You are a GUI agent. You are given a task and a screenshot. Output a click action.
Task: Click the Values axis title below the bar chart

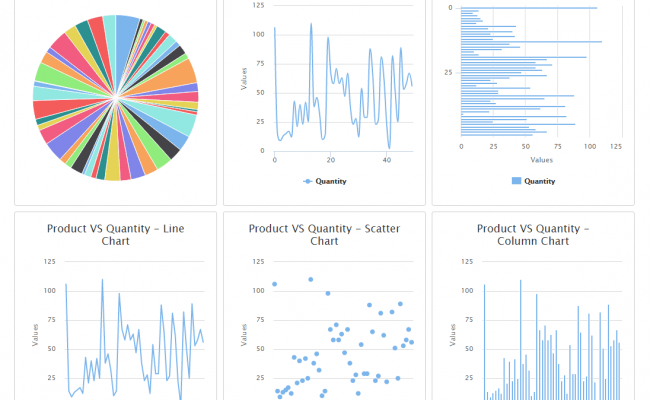[541, 160]
